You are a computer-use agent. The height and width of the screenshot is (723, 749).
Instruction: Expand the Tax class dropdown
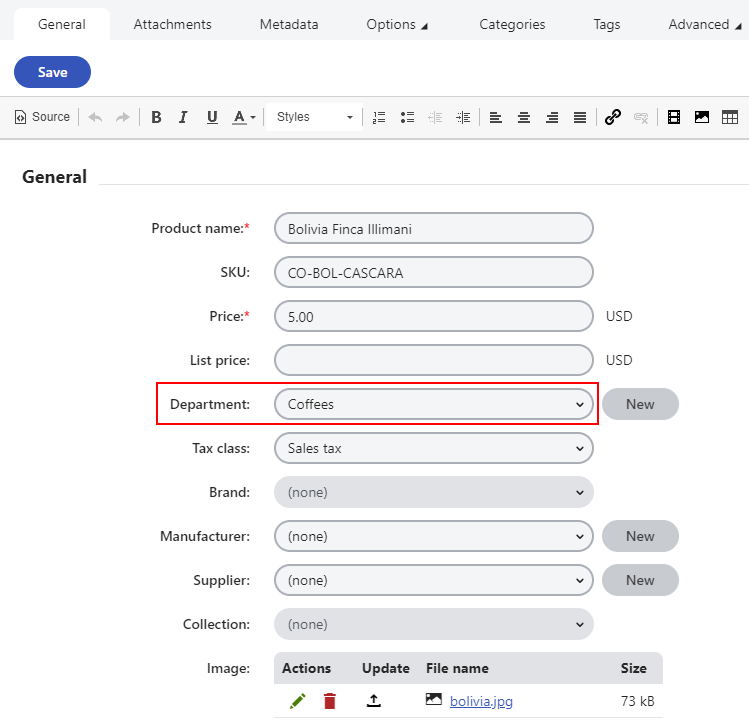tap(433, 448)
